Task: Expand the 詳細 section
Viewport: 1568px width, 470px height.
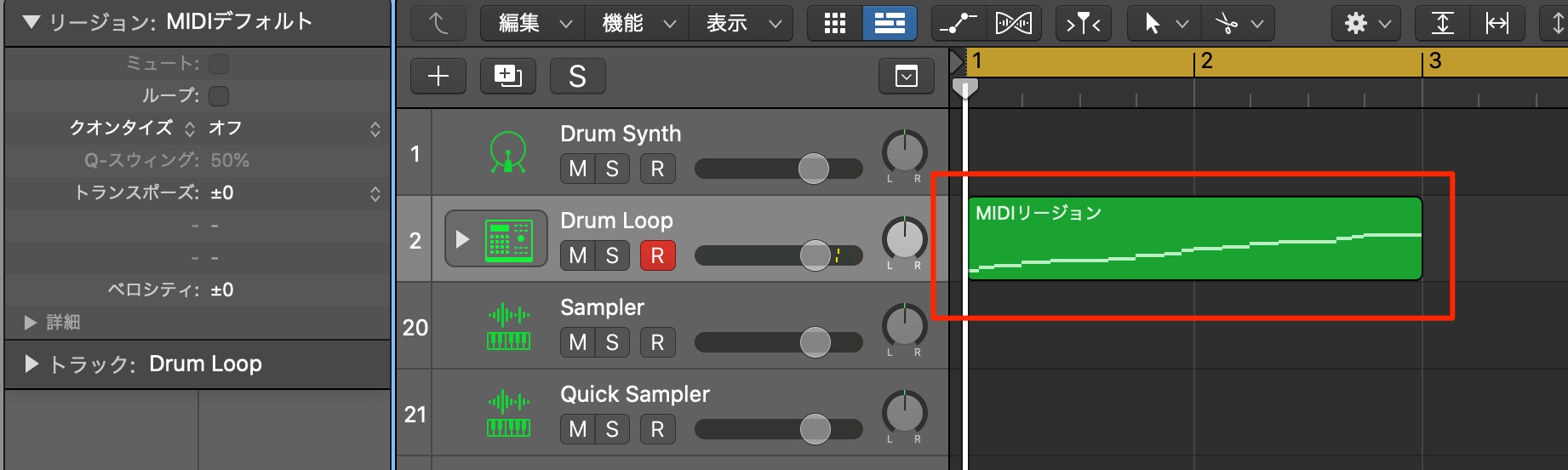Action: tap(31, 322)
